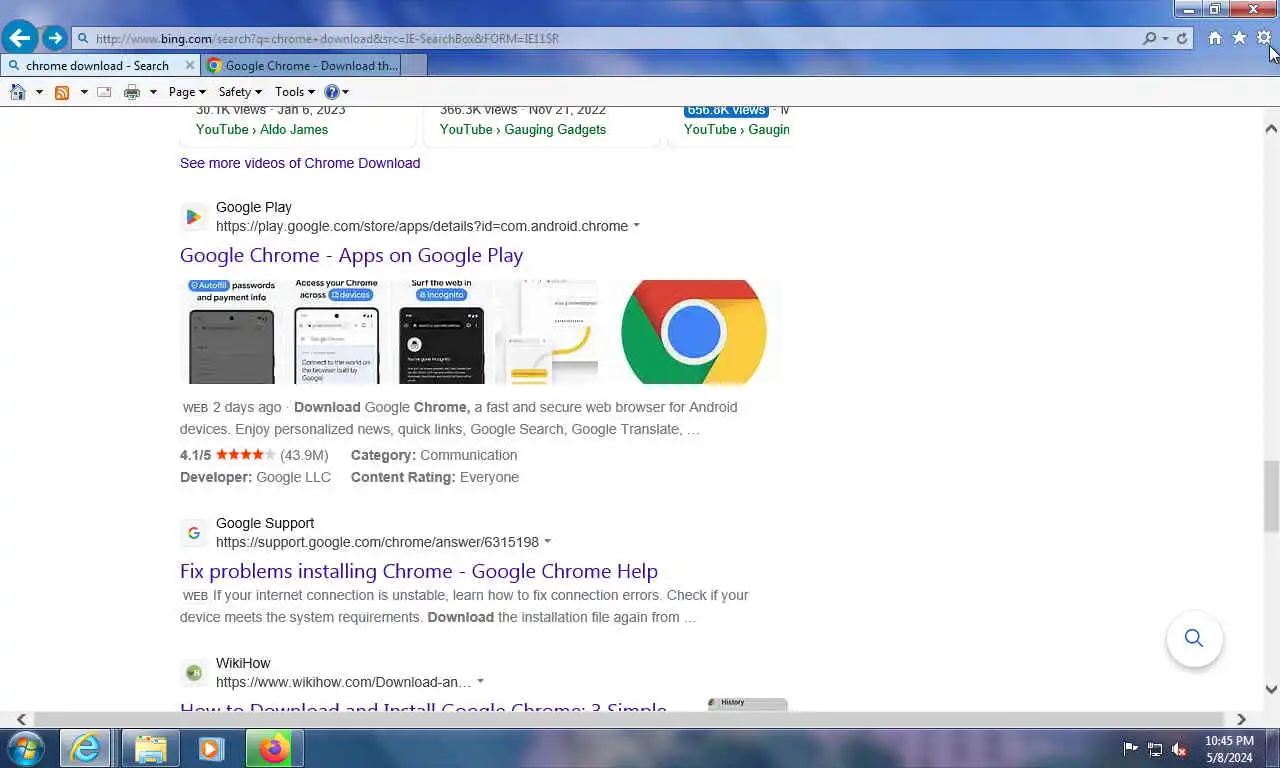This screenshot has width=1280, height=768.
Task: Expand the address bar search dropdown arrow
Action: tap(1165, 39)
